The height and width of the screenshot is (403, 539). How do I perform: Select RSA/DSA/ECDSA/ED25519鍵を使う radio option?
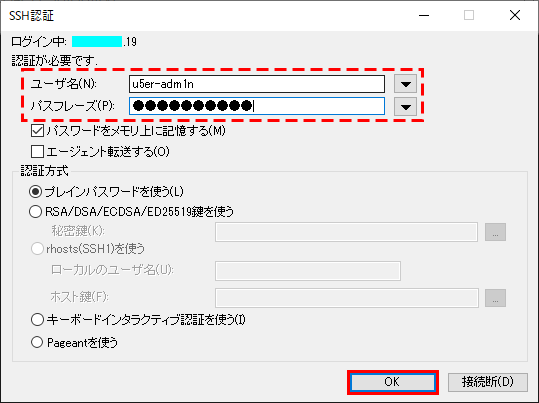coord(36,211)
